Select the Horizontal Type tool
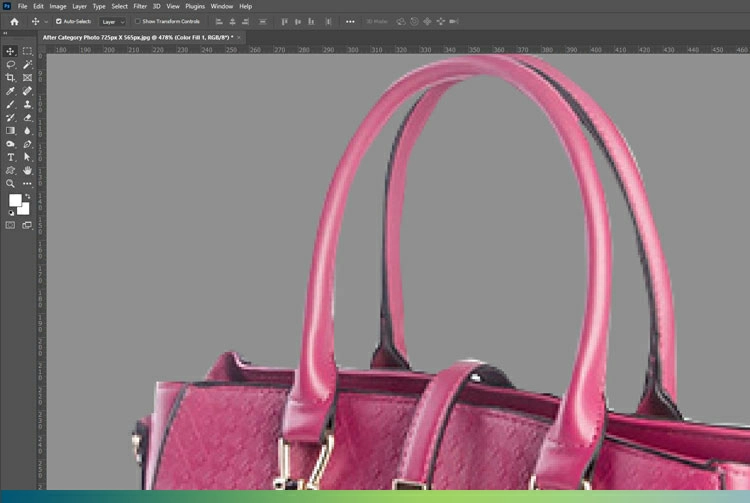The width and height of the screenshot is (750, 503). (x=11, y=157)
